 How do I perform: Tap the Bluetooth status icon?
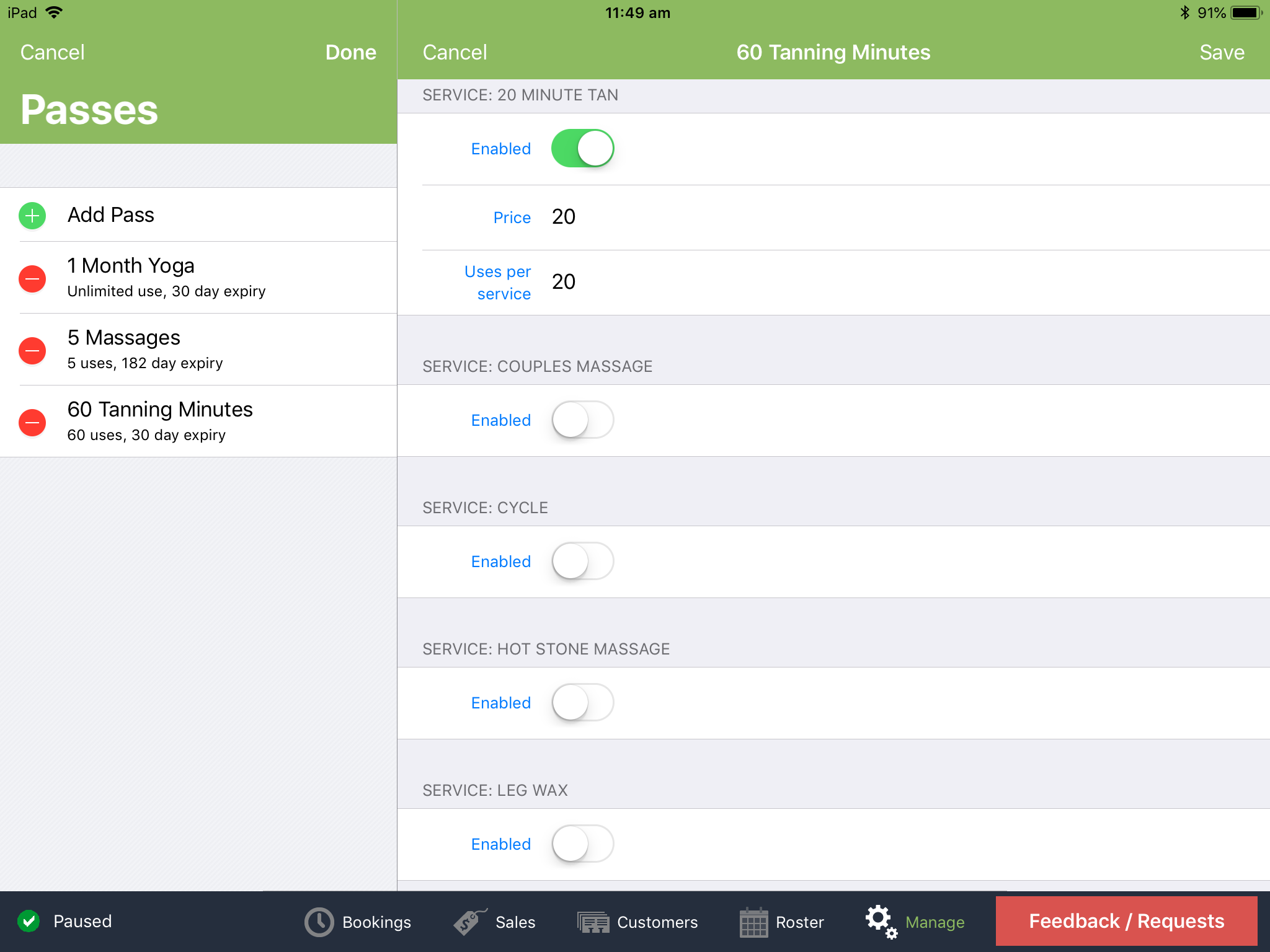click(1184, 12)
